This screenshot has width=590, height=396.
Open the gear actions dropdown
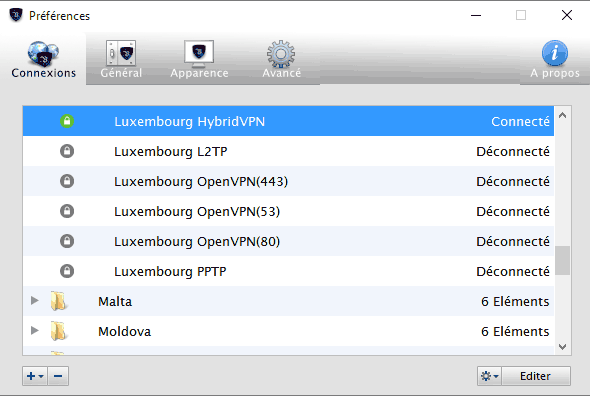point(490,376)
